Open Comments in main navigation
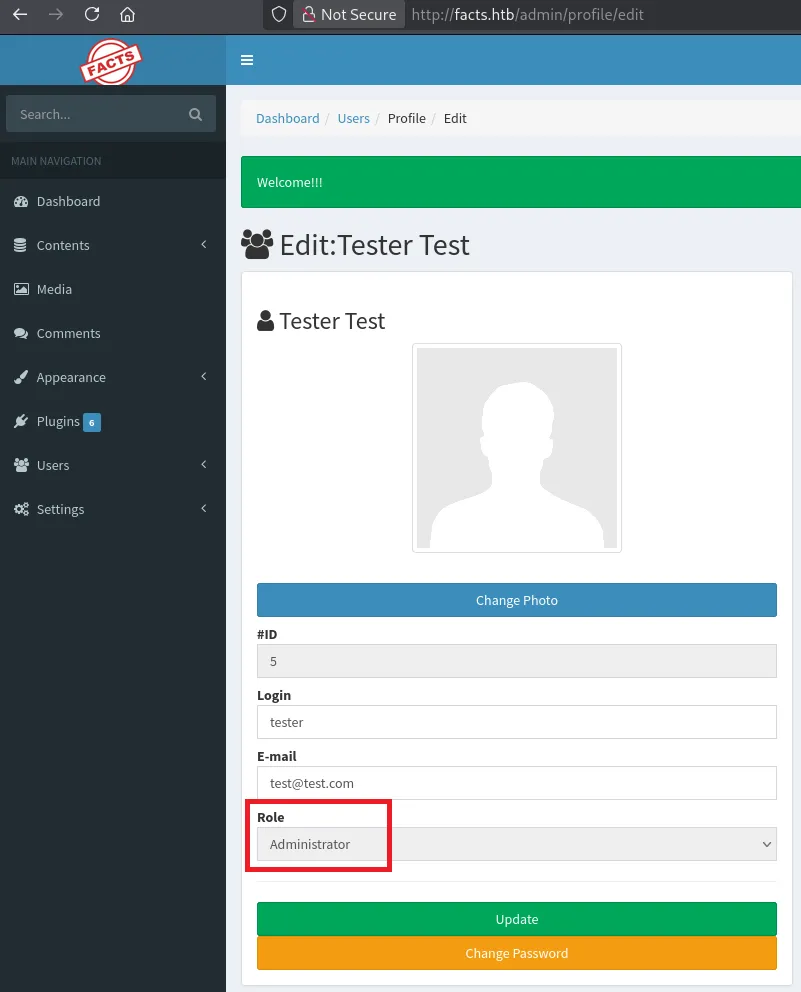This screenshot has width=801, height=992. tap(68, 333)
